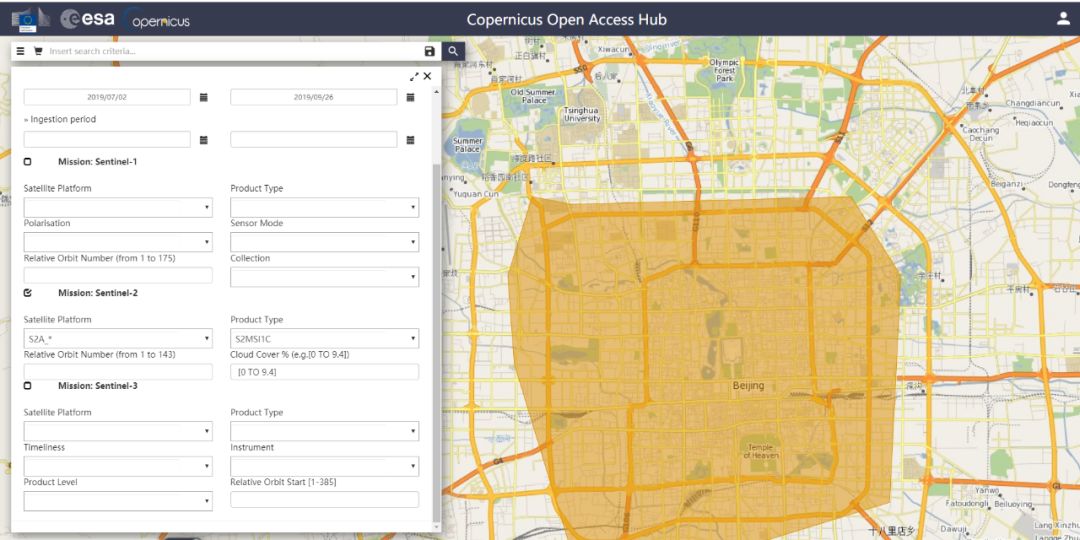Open calendar for ingestion period start
Screen dimensions: 1080x540
(x=204, y=140)
